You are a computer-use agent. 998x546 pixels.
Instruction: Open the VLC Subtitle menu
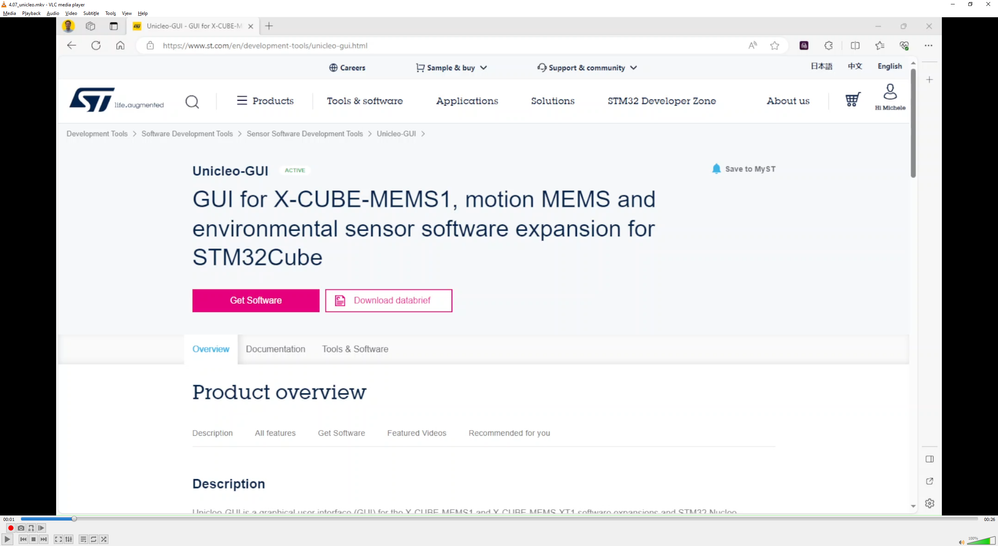click(x=91, y=13)
